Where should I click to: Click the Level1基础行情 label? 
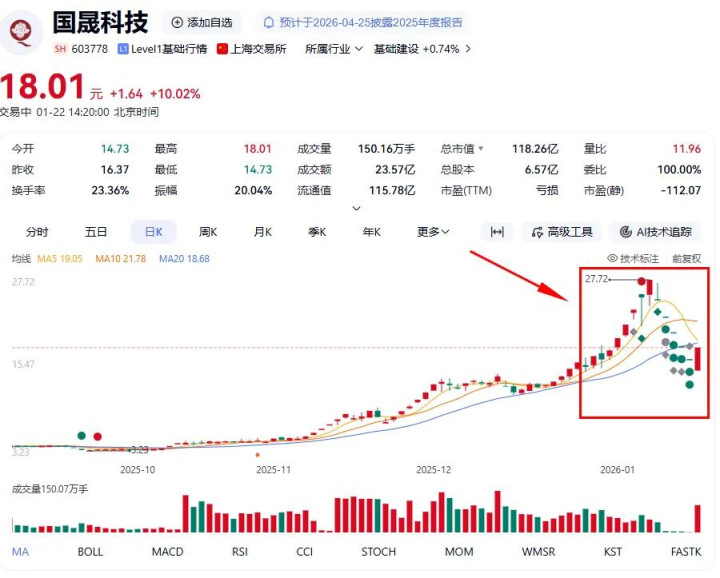(x=169, y=49)
